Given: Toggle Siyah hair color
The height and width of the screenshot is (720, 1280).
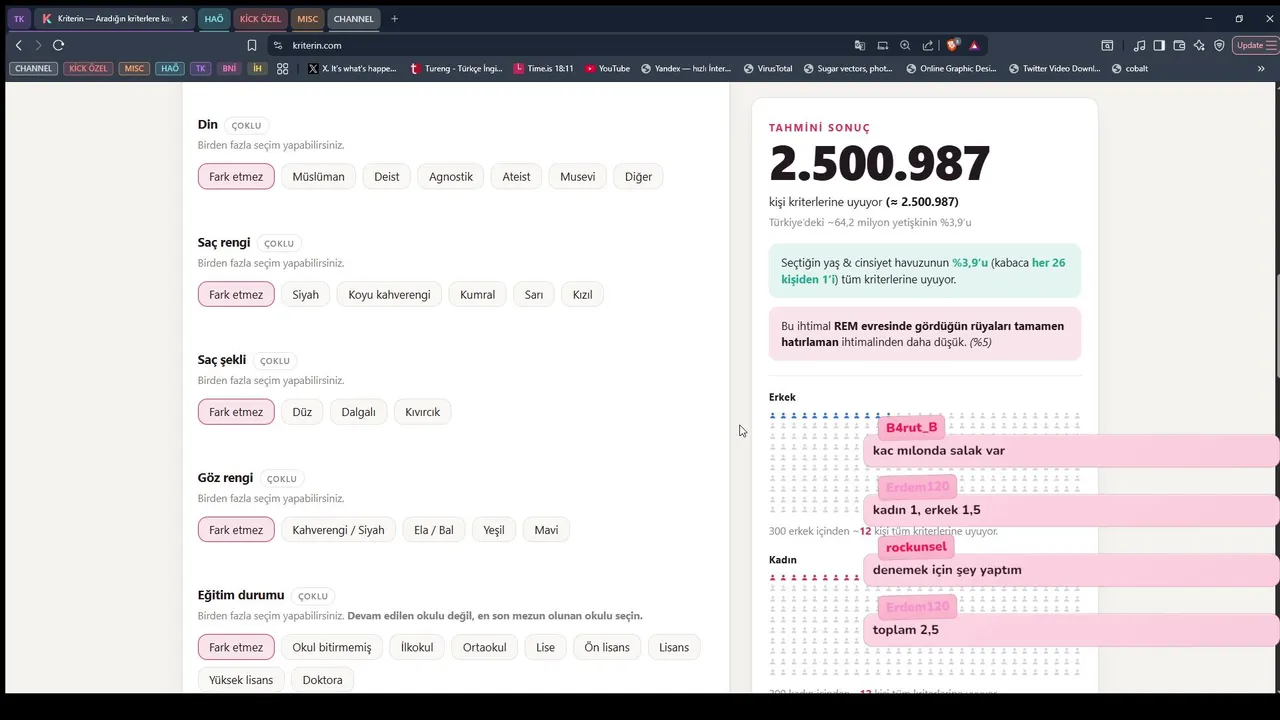Looking at the screenshot, I should coord(305,295).
